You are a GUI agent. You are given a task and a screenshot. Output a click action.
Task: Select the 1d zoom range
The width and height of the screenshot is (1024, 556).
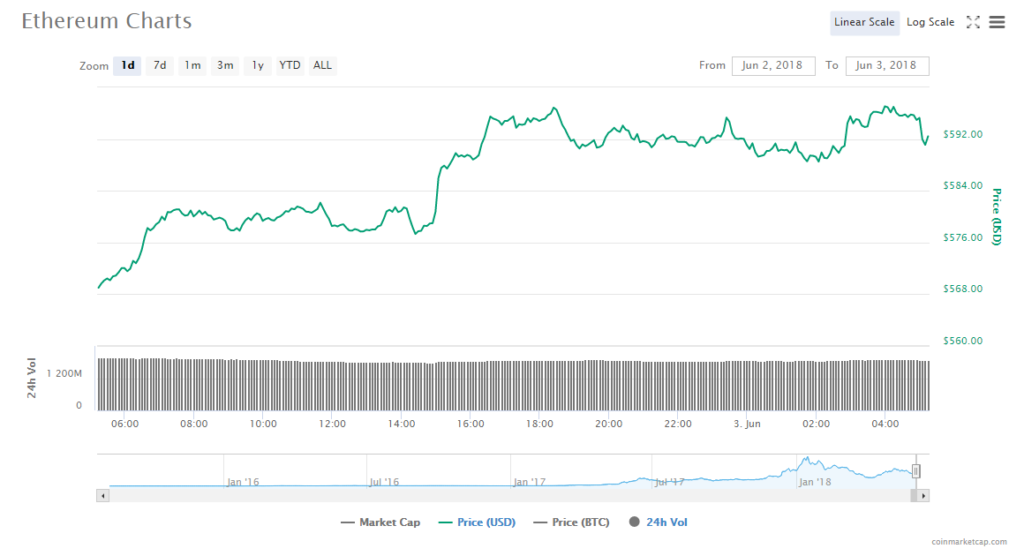(x=127, y=66)
